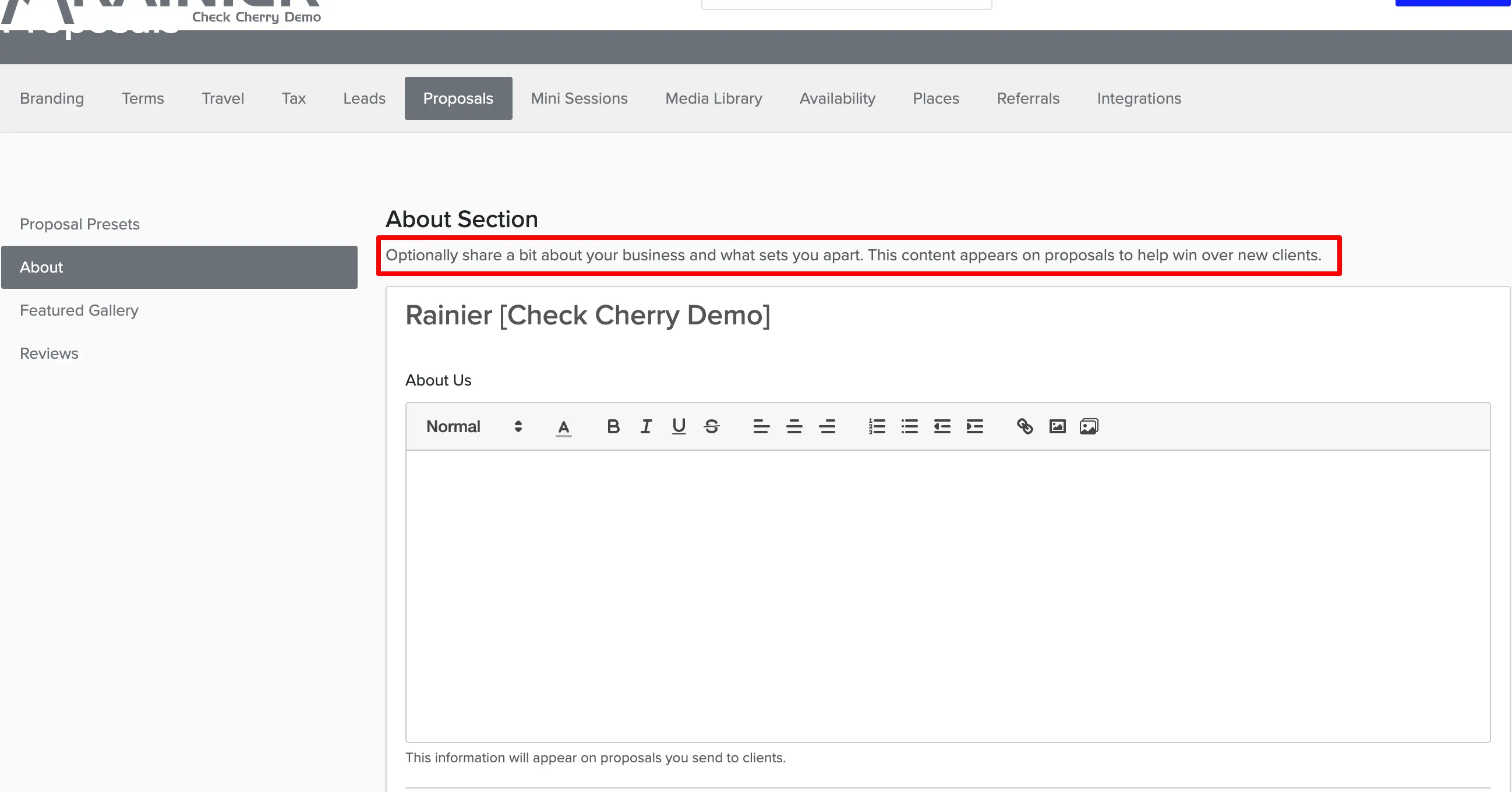
Task: Switch to the Terms tab
Action: [143, 98]
